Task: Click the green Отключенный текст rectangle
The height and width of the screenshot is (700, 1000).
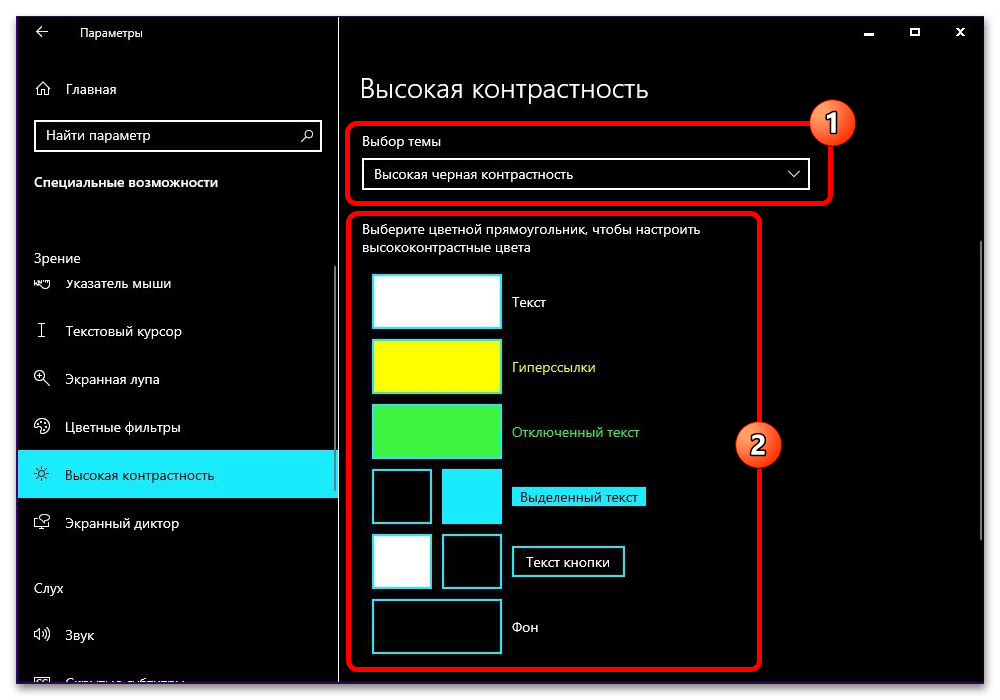Action: (x=436, y=431)
